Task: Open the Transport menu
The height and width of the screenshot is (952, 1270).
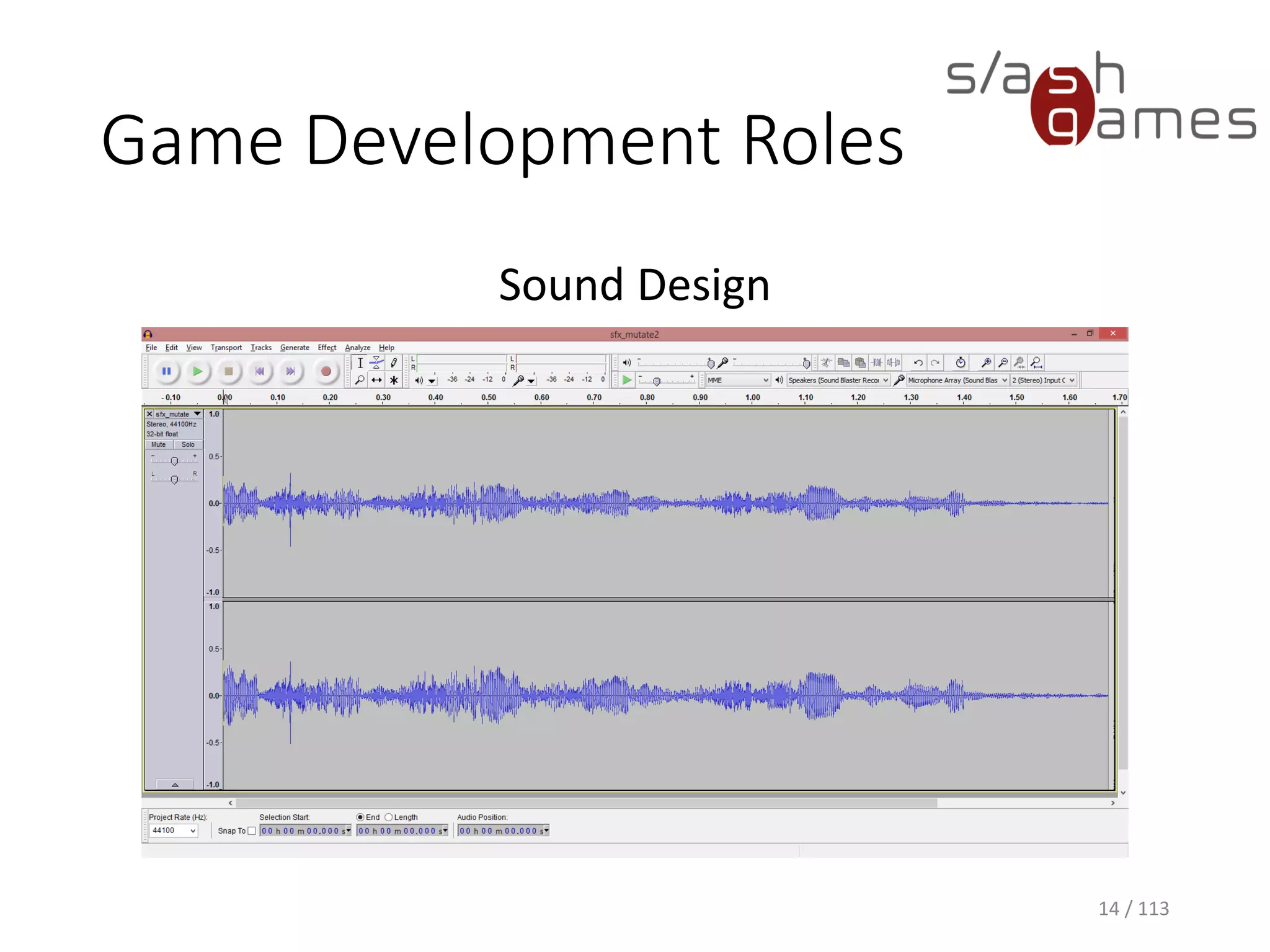Action: (226, 348)
